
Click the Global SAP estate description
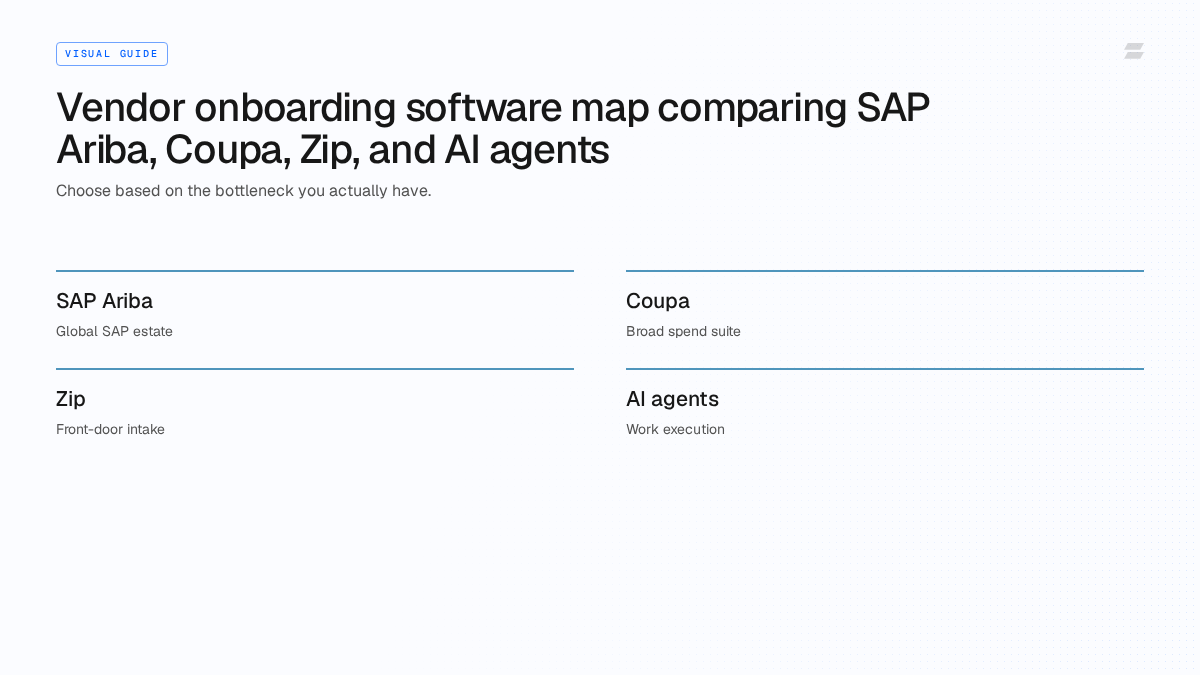(x=114, y=331)
